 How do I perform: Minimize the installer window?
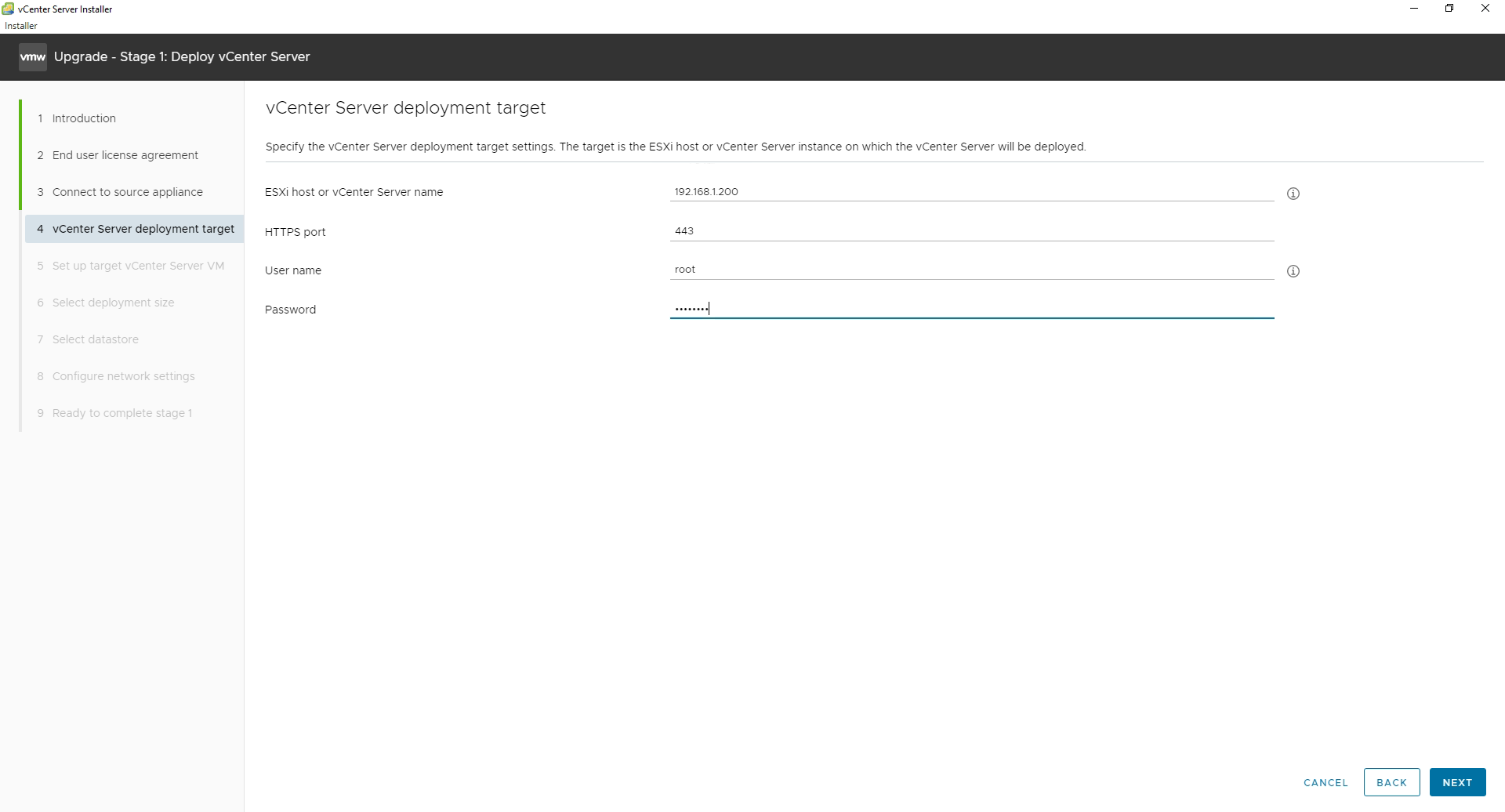tap(1414, 9)
